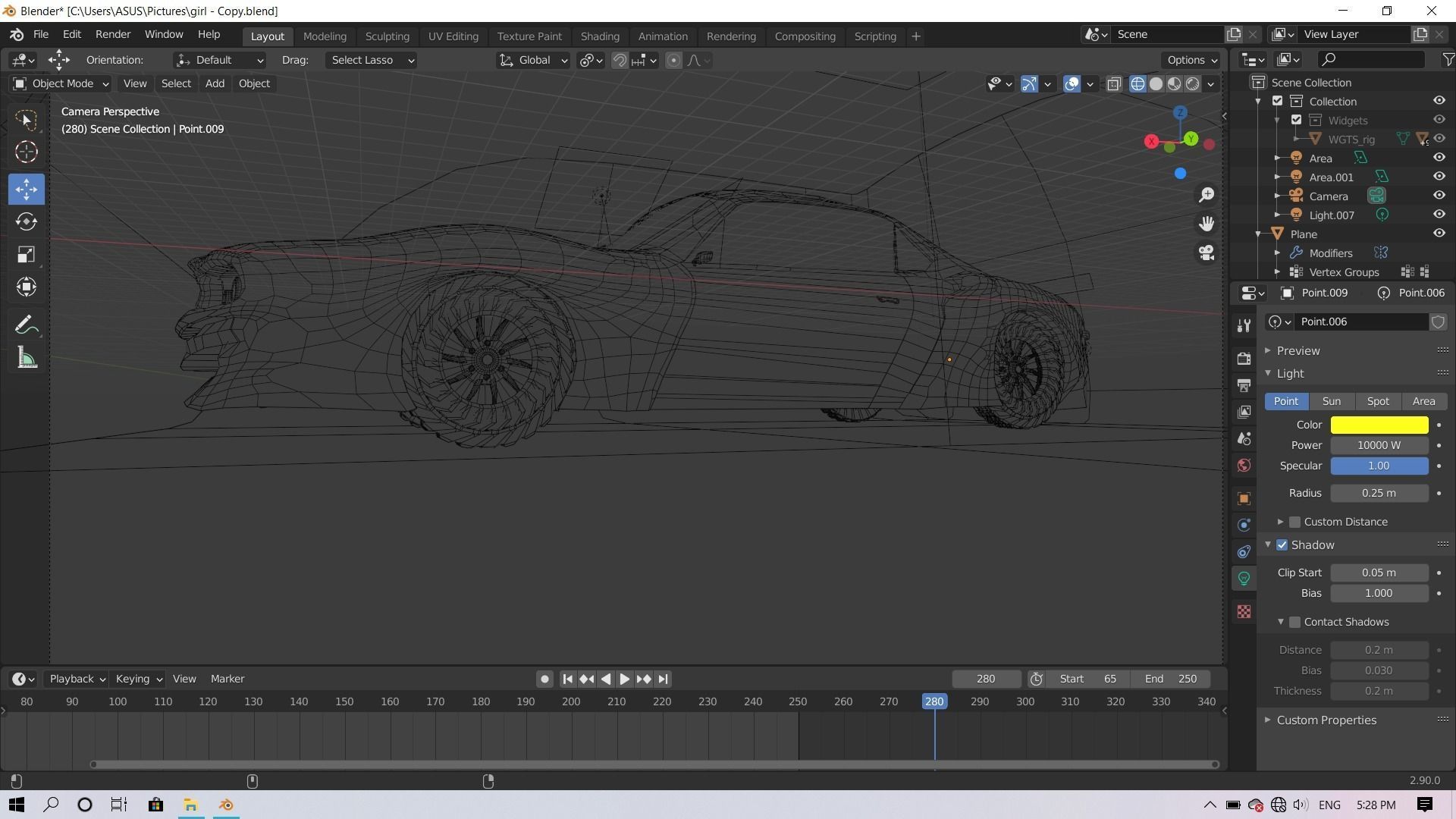Toggle the camera view icon

click(x=1206, y=253)
